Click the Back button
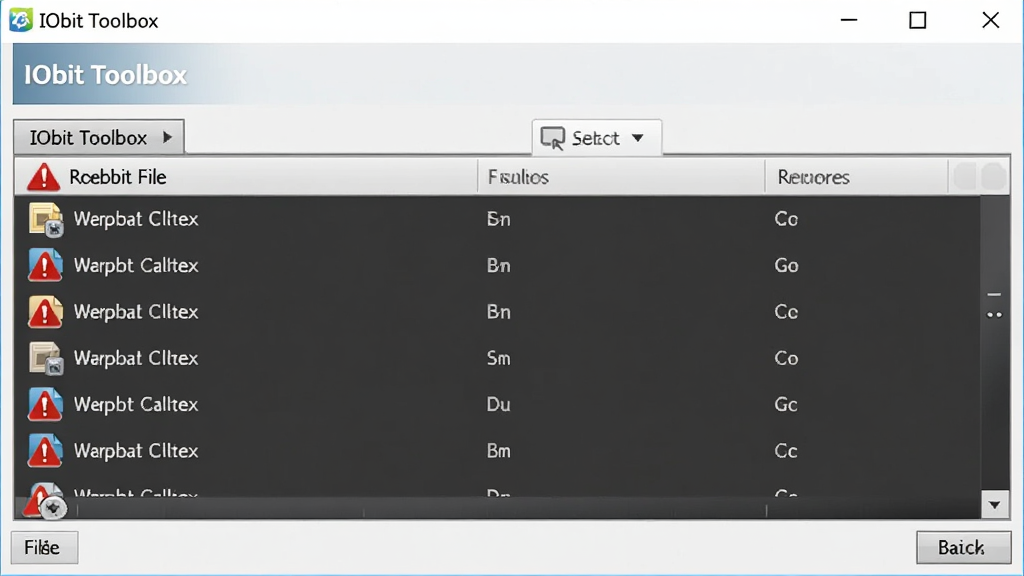Viewport: 1024px width, 576px height. tap(963, 547)
